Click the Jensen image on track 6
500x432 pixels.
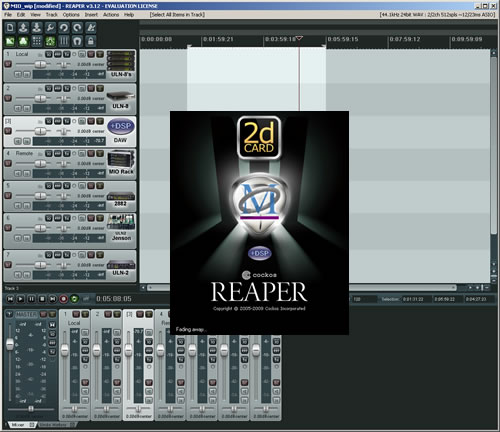(121, 228)
